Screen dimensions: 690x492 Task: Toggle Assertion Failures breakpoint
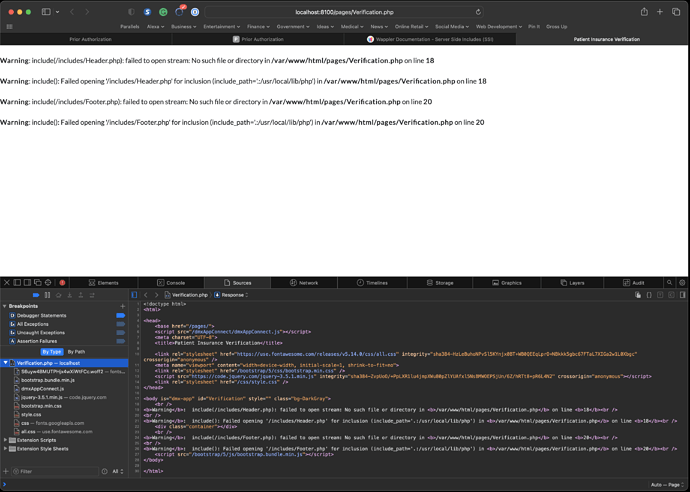120,341
